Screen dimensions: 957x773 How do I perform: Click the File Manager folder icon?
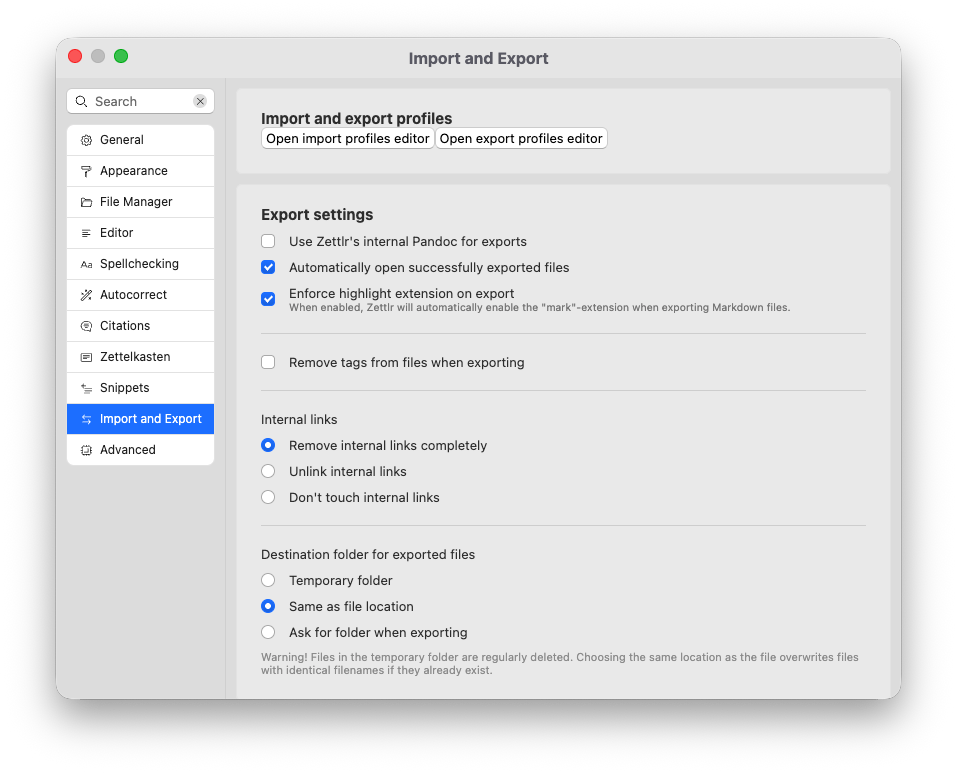coord(86,201)
